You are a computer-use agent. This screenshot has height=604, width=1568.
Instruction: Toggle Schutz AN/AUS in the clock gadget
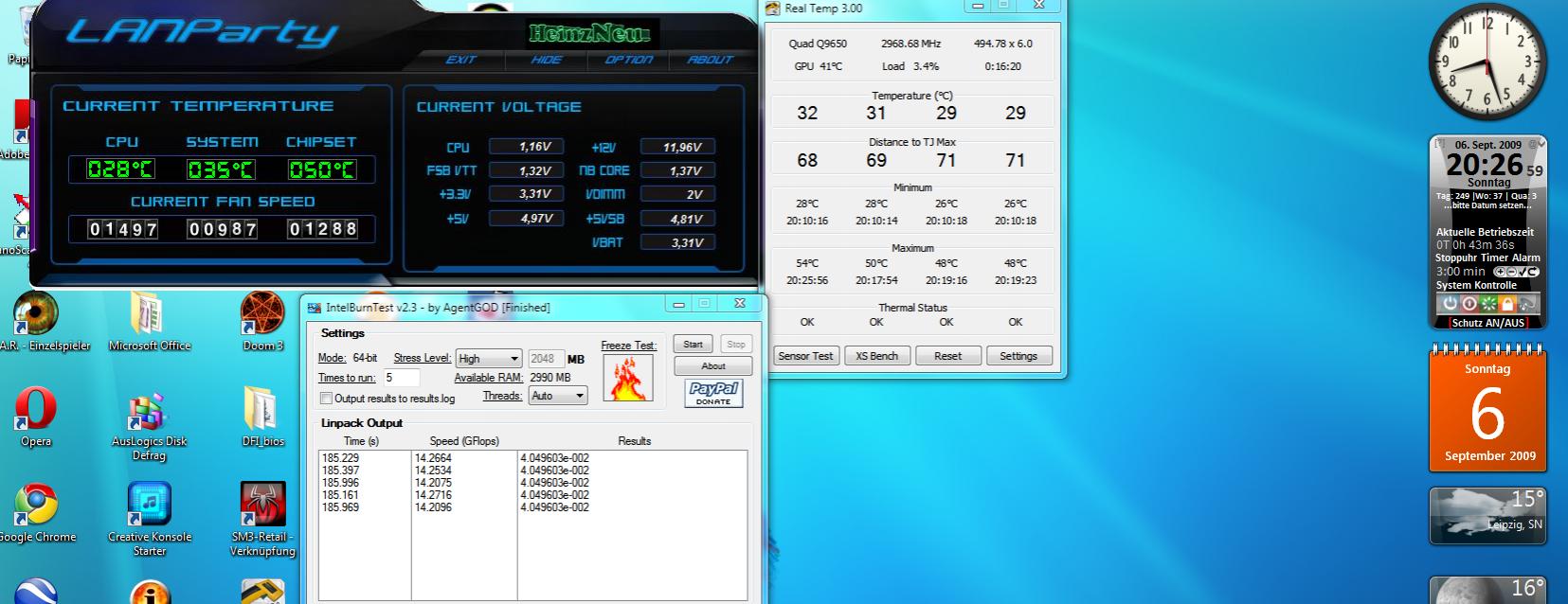click(1488, 323)
